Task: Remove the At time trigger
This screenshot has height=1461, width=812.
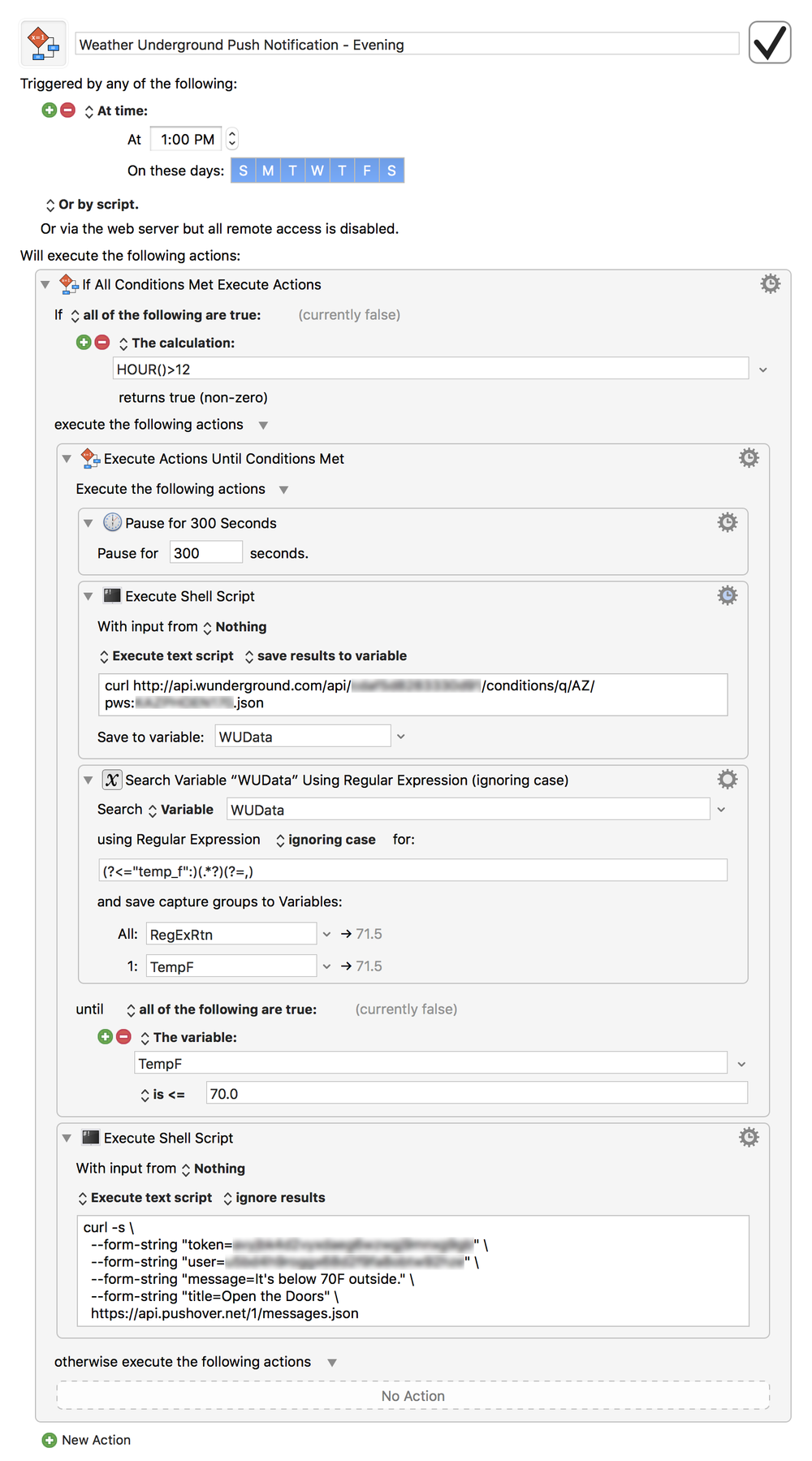Action: coord(68,110)
